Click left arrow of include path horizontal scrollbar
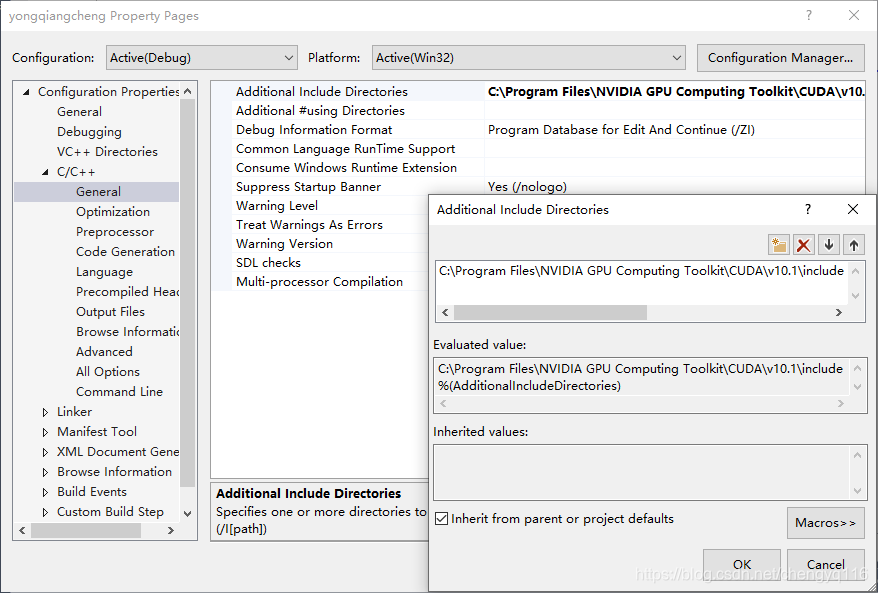The height and width of the screenshot is (593, 878). 445,312
